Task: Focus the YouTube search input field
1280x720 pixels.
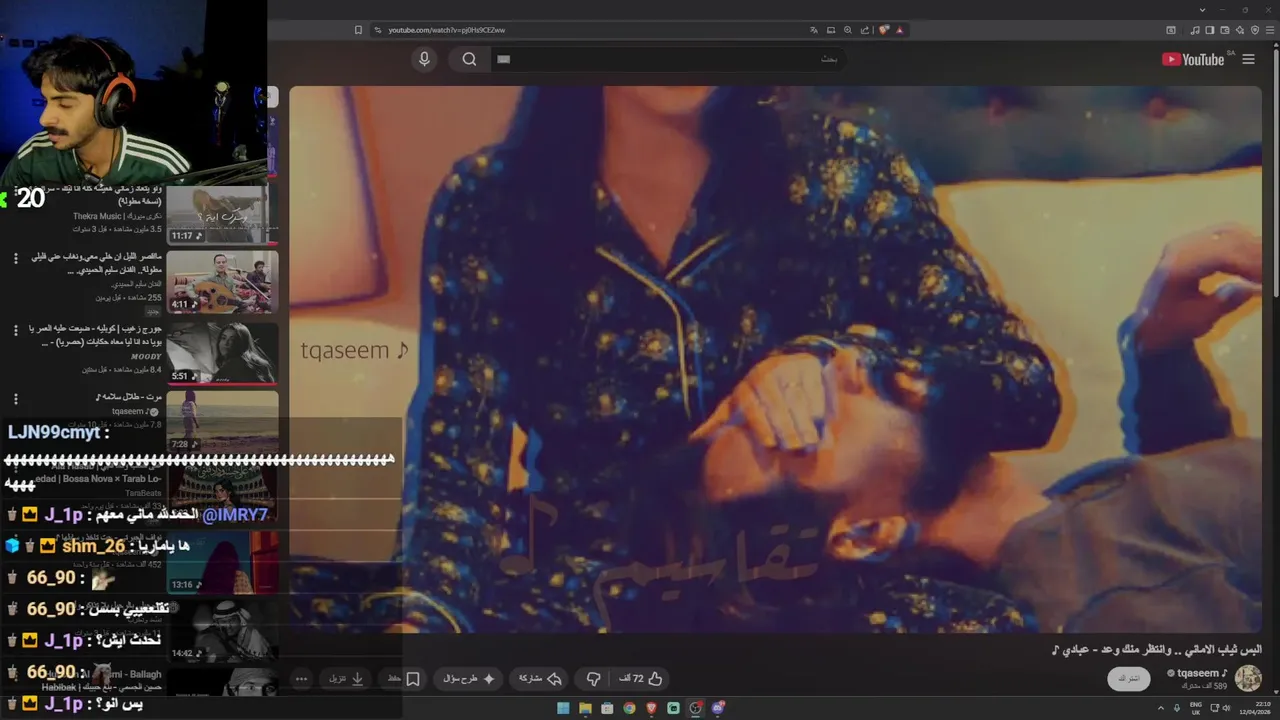Action: 668,59
